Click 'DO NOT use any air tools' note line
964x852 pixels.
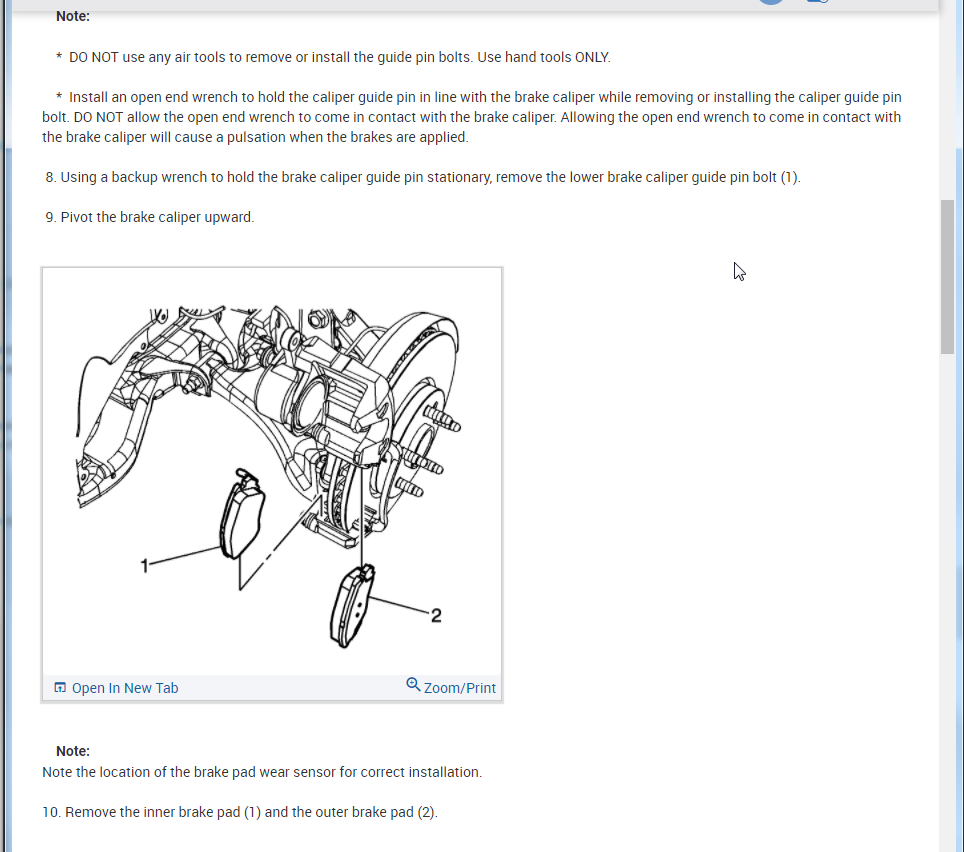[333, 57]
